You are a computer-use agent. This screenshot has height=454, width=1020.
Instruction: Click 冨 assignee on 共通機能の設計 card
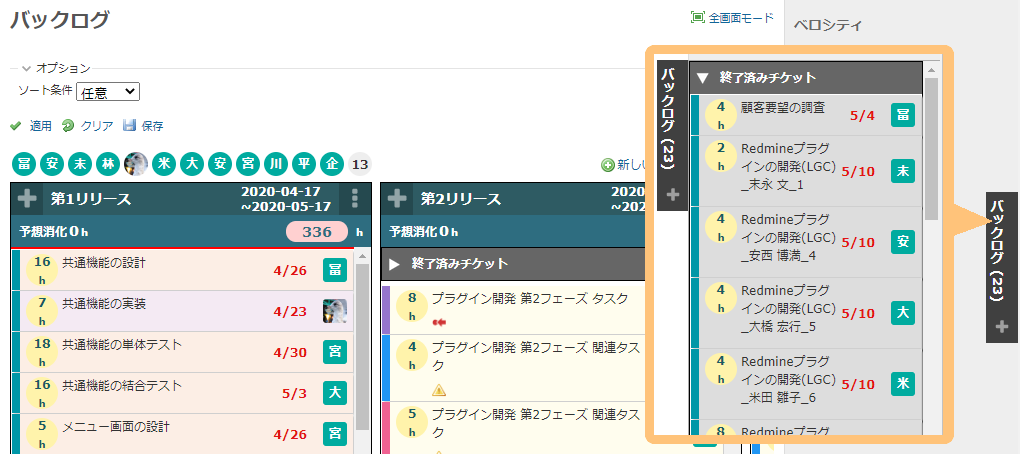pos(334,270)
